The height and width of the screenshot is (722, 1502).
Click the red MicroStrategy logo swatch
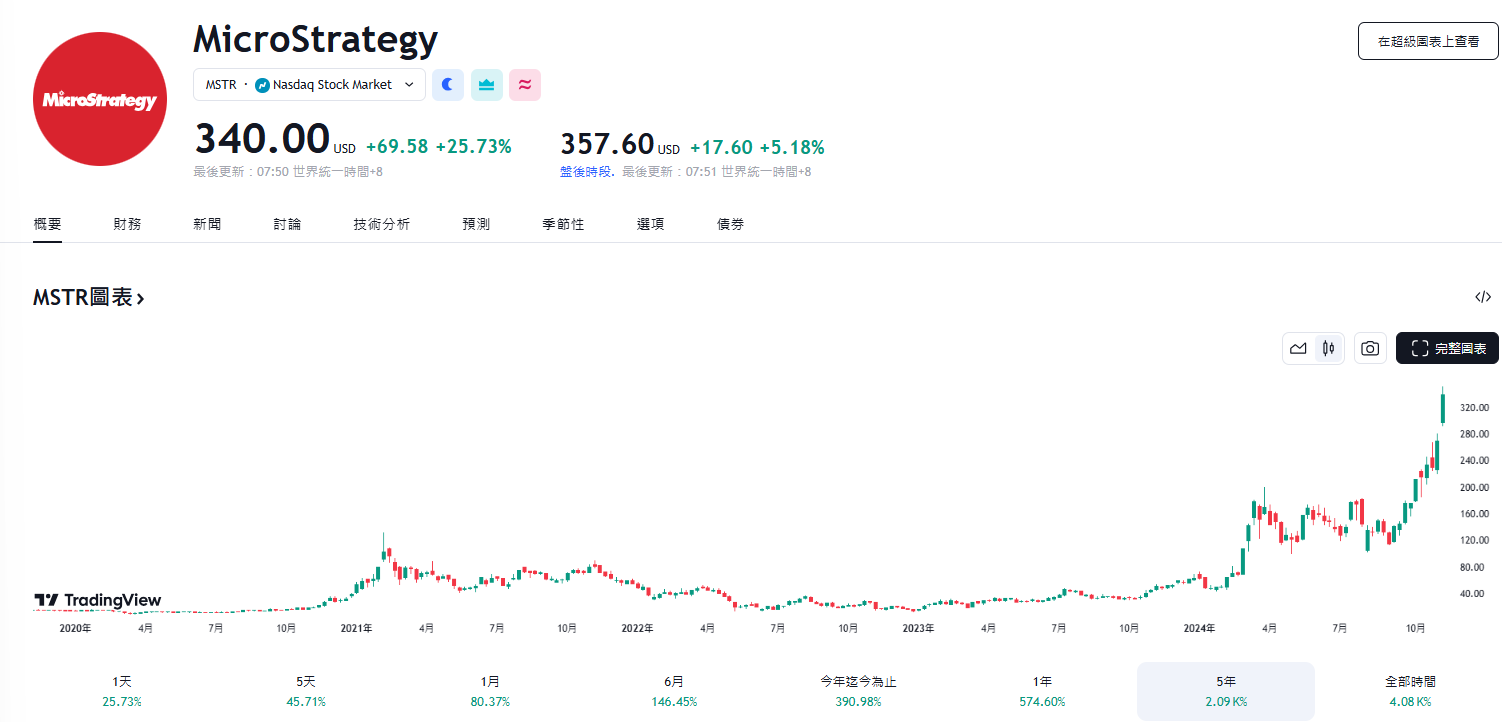pyautogui.click(x=99, y=98)
